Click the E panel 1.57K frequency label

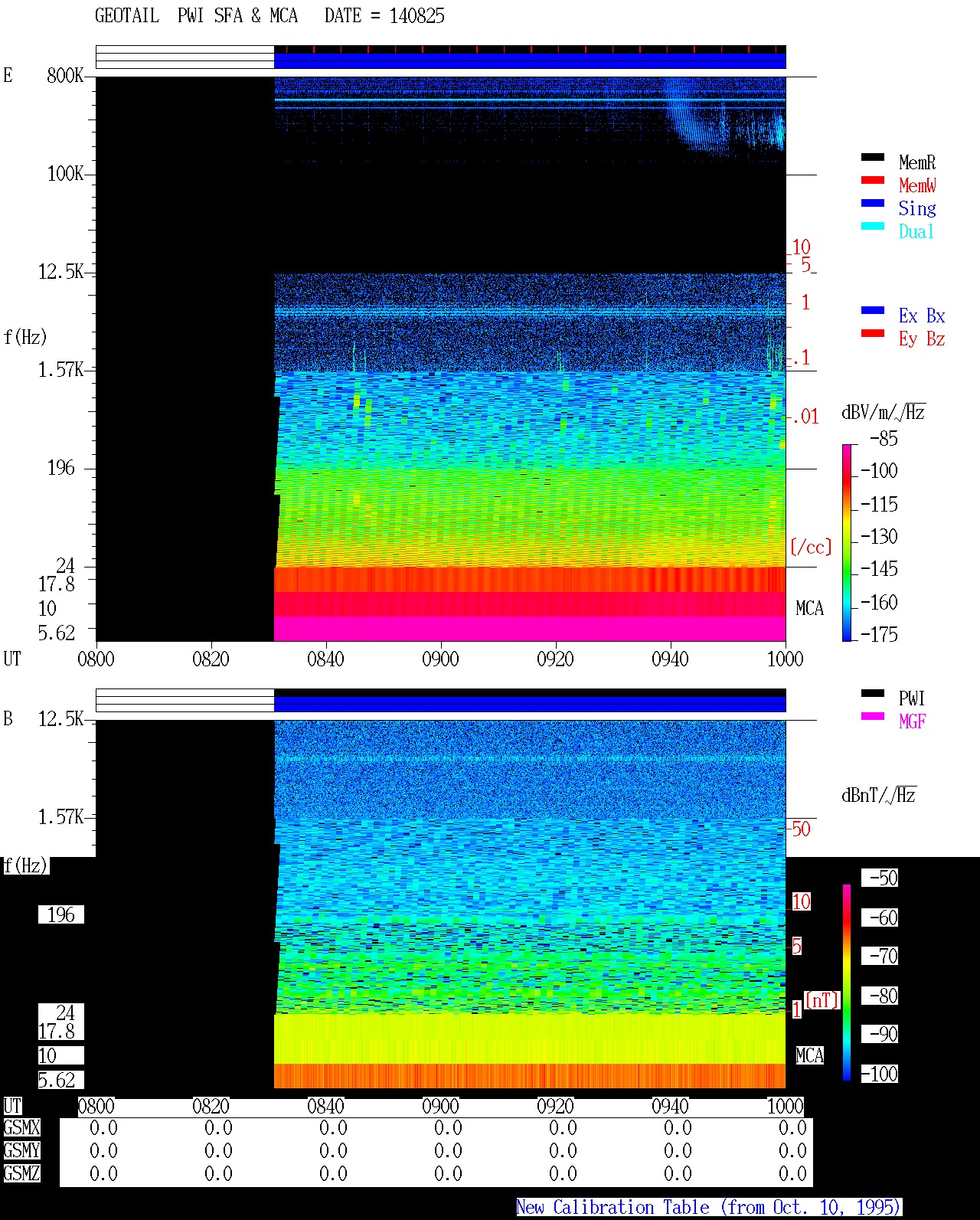pyautogui.click(x=61, y=370)
